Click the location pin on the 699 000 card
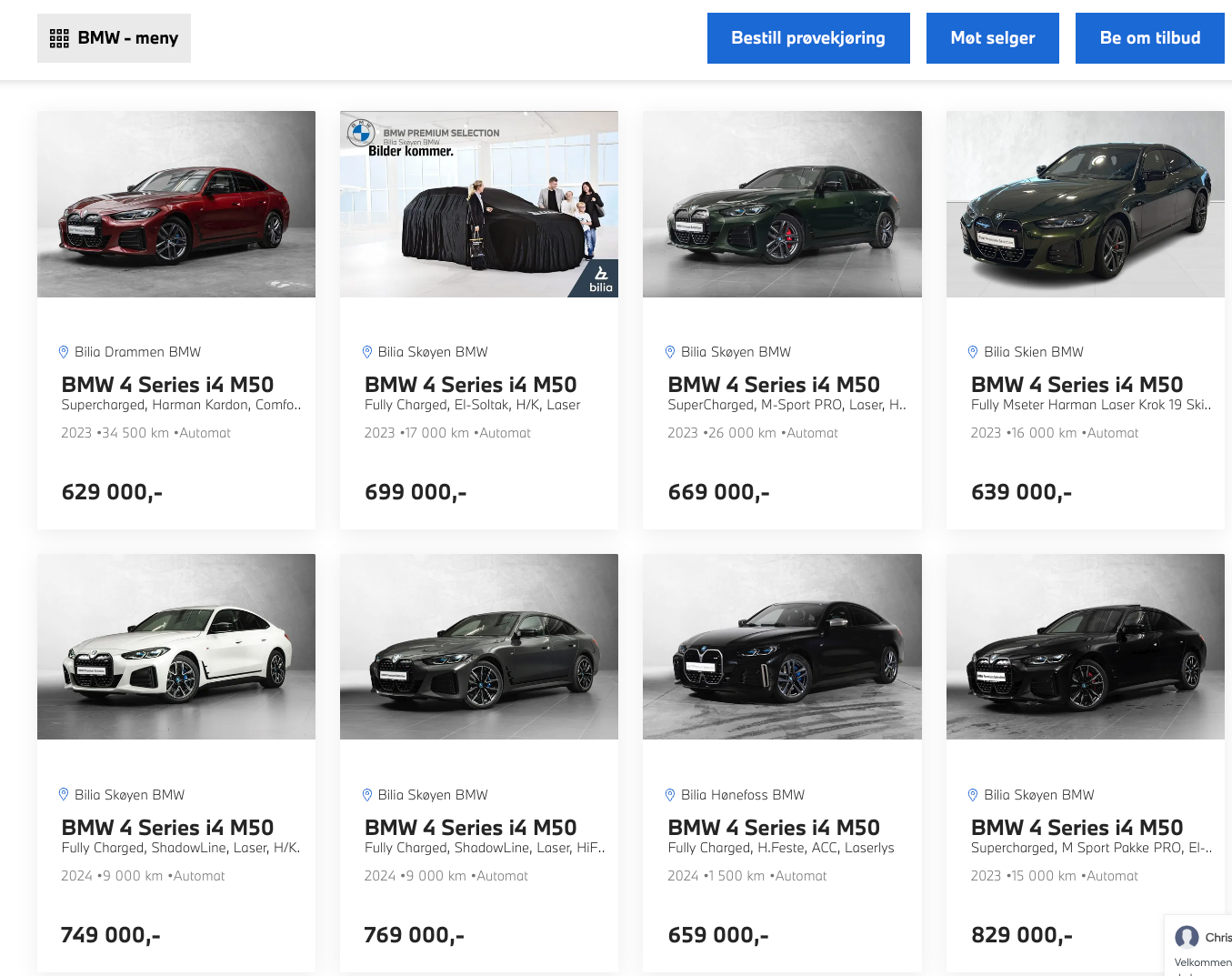The image size is (1232, 976). click(x=367, y=352)
